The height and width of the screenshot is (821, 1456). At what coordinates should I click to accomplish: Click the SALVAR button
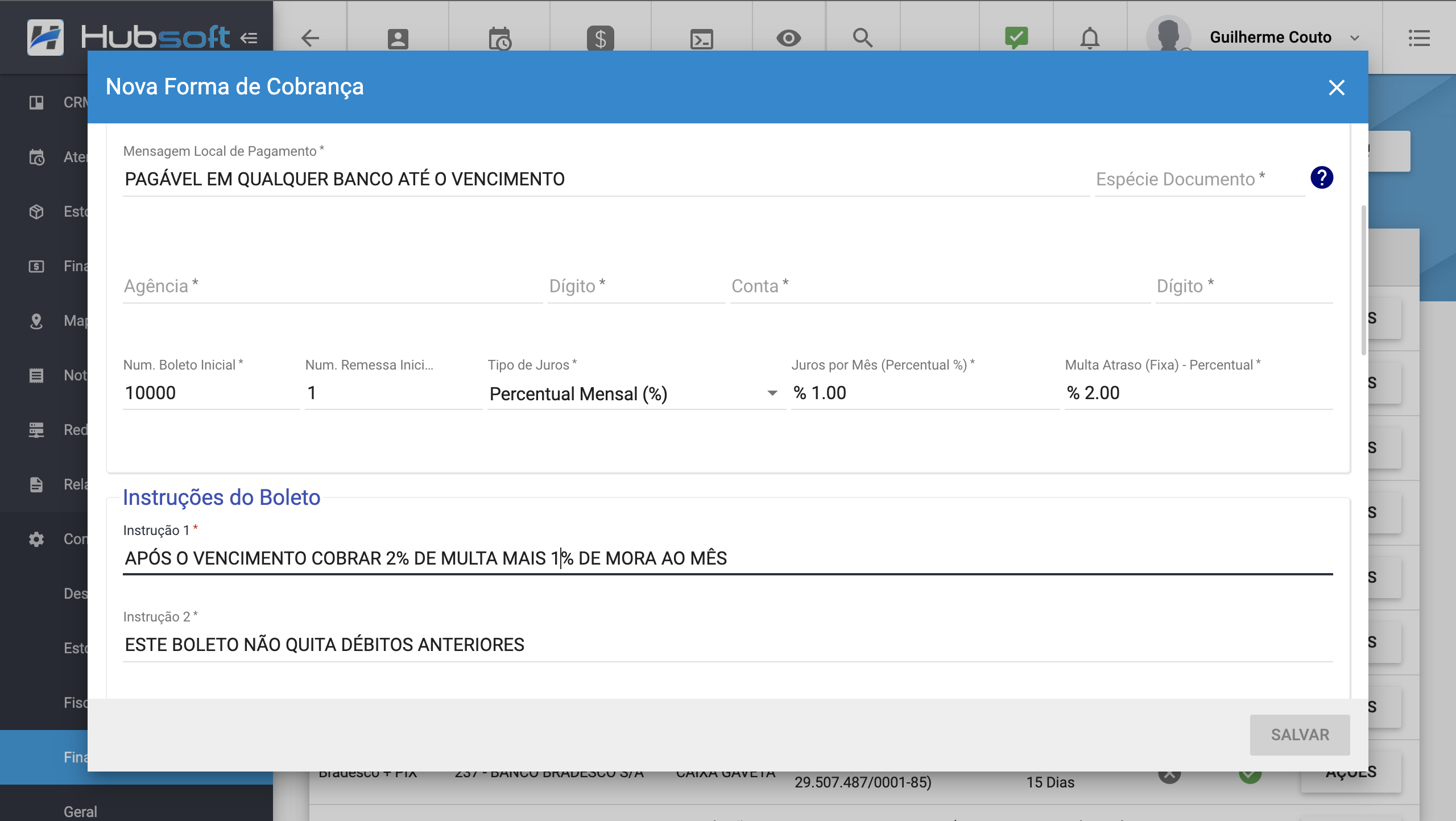1300,735
